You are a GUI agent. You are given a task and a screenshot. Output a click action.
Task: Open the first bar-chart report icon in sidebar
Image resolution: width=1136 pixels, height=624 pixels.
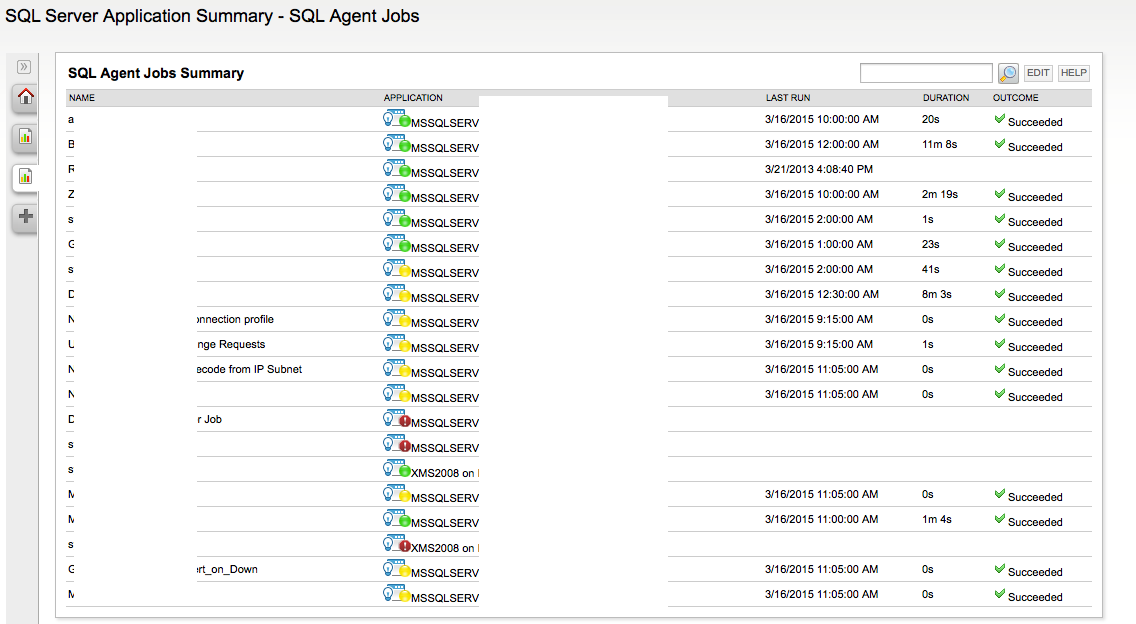(23, 137)
